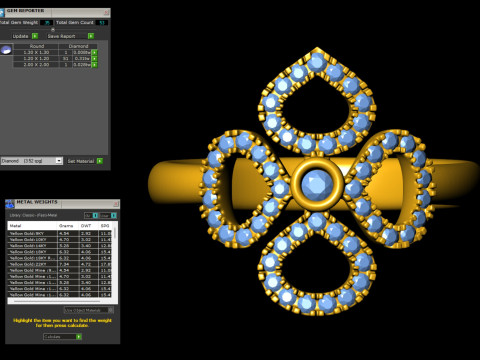The width and height of the screenshot is (480, 360).
Task: Select the Yellow Gold 8KY row
Action: pyautogui.click(x=60, y=233)
